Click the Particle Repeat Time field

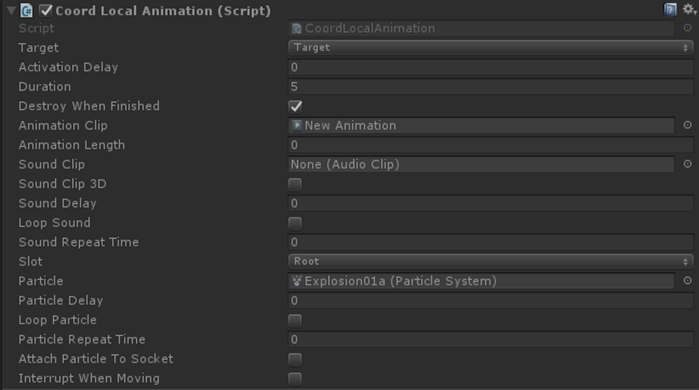click(x=490, y=339)
